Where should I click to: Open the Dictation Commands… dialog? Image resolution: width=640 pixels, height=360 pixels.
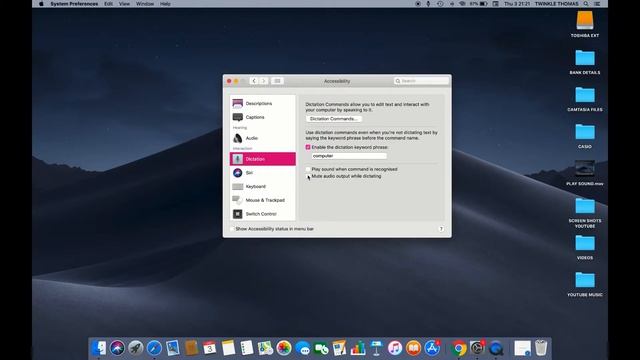pyautogui.click(x=333, y=119)
